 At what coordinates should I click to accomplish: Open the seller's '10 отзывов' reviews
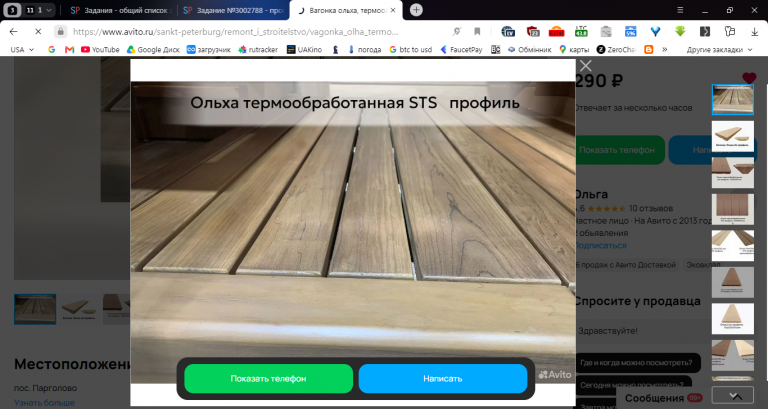651,208
